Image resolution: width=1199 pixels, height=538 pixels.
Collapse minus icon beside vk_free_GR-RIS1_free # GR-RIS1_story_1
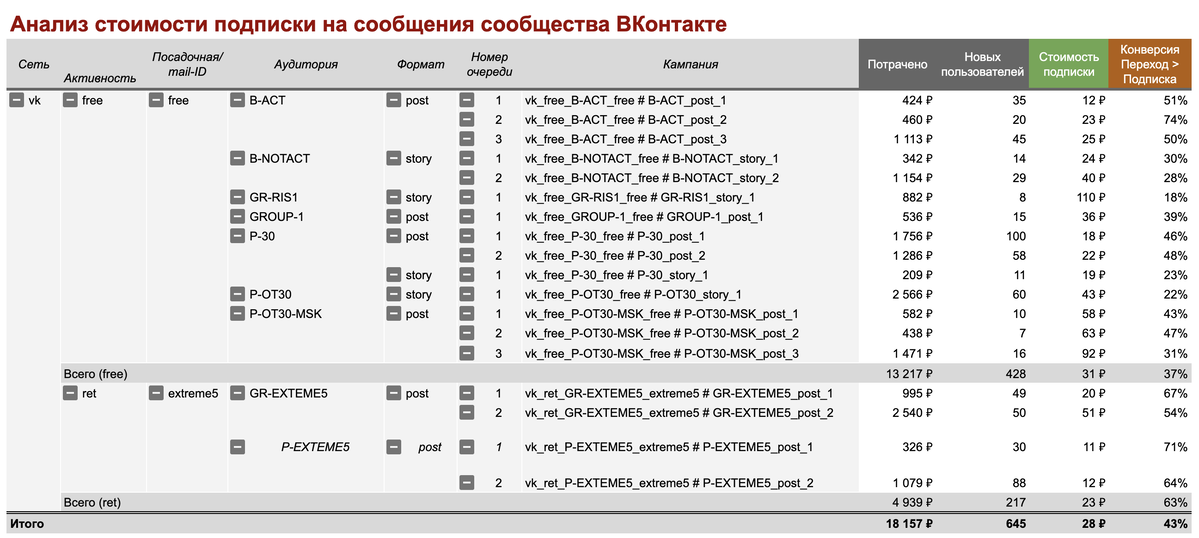tap(466, 197)
